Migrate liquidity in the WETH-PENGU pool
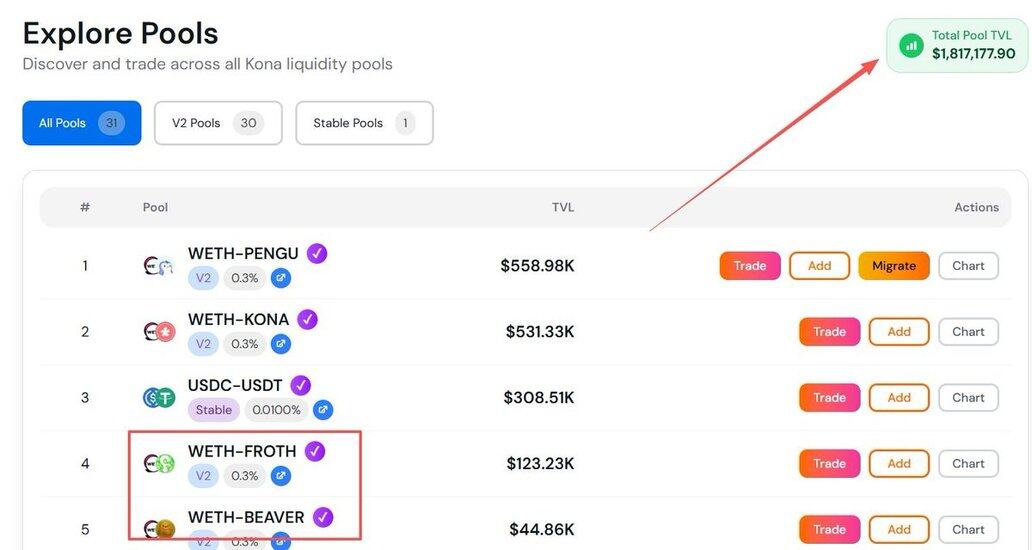Screen dimensions: 1032x550 [x=893, y=266]
